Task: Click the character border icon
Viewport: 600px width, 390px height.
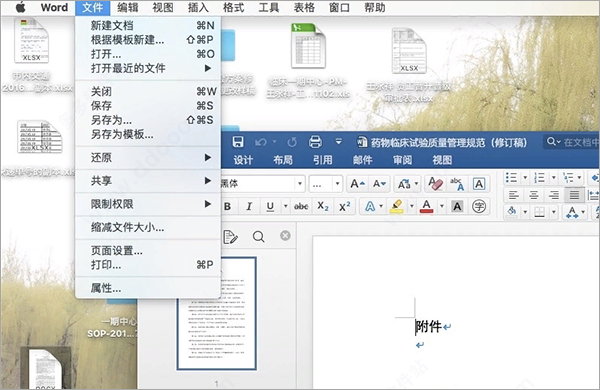Action: (479, 184)
